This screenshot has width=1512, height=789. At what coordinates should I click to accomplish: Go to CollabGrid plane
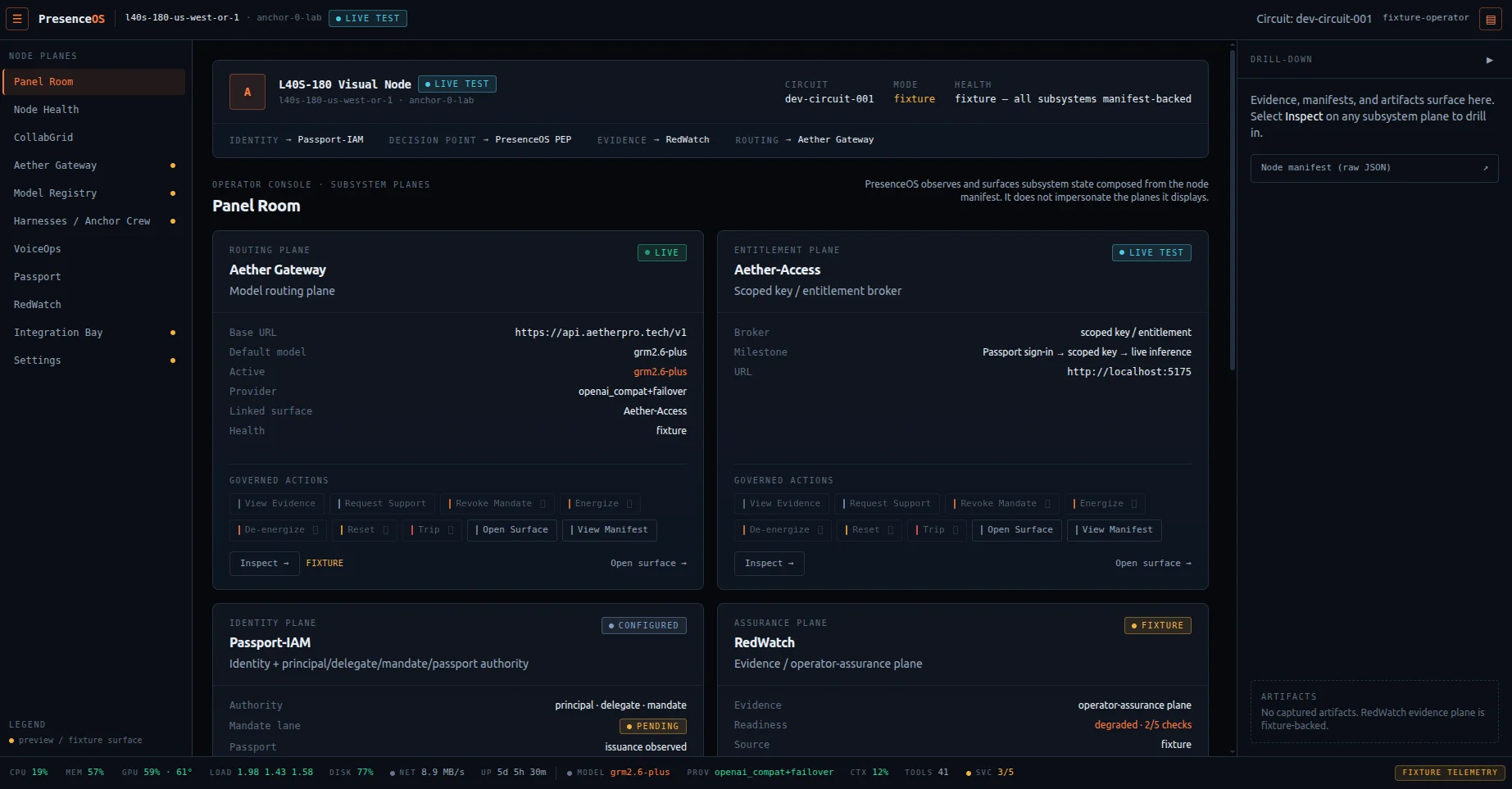point(94,138)
